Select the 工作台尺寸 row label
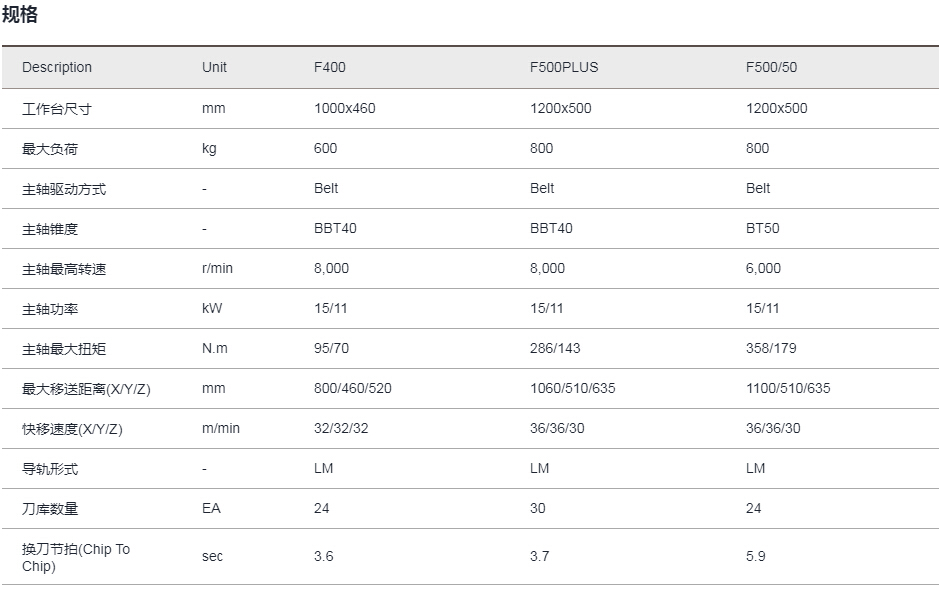 click(x=57, y=109)
